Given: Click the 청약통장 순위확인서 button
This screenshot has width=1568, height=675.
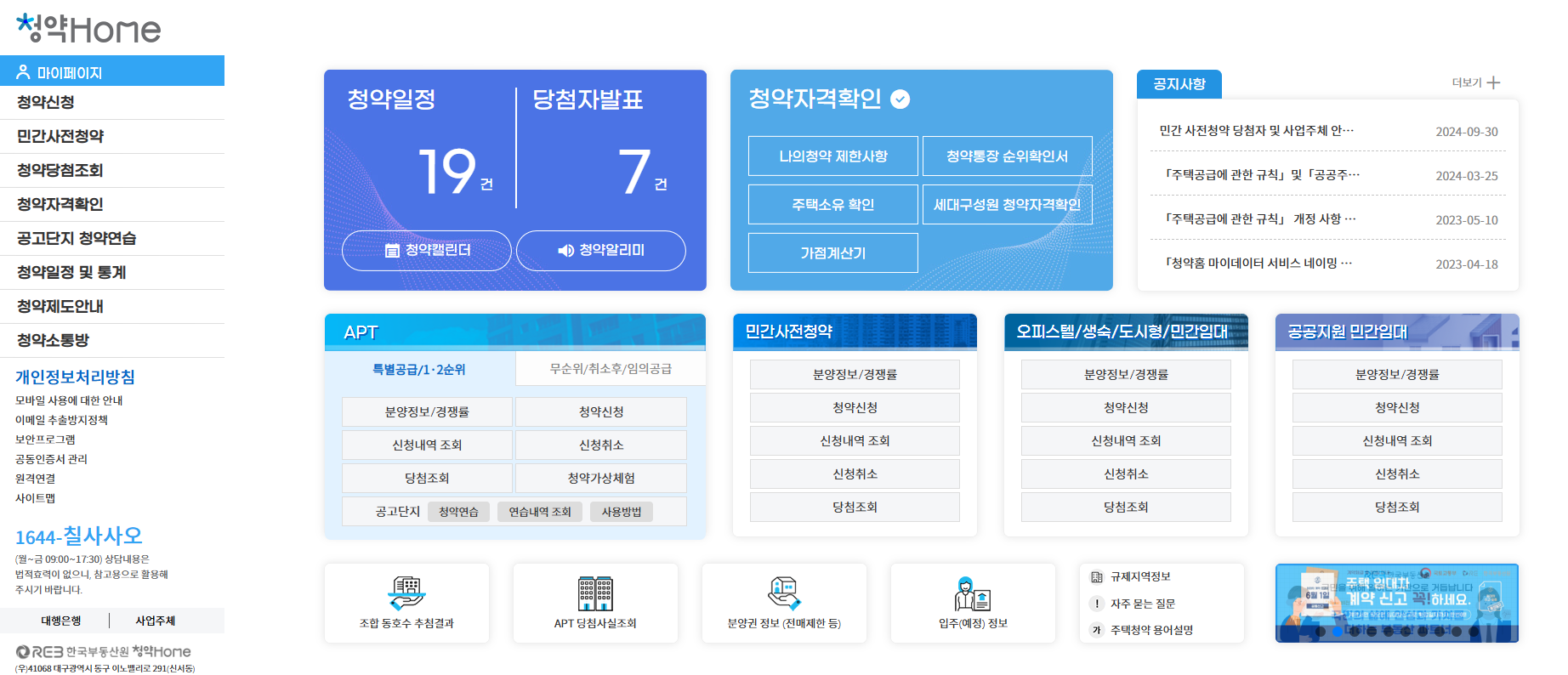Looking at the screenshot, I should 1008,156.
